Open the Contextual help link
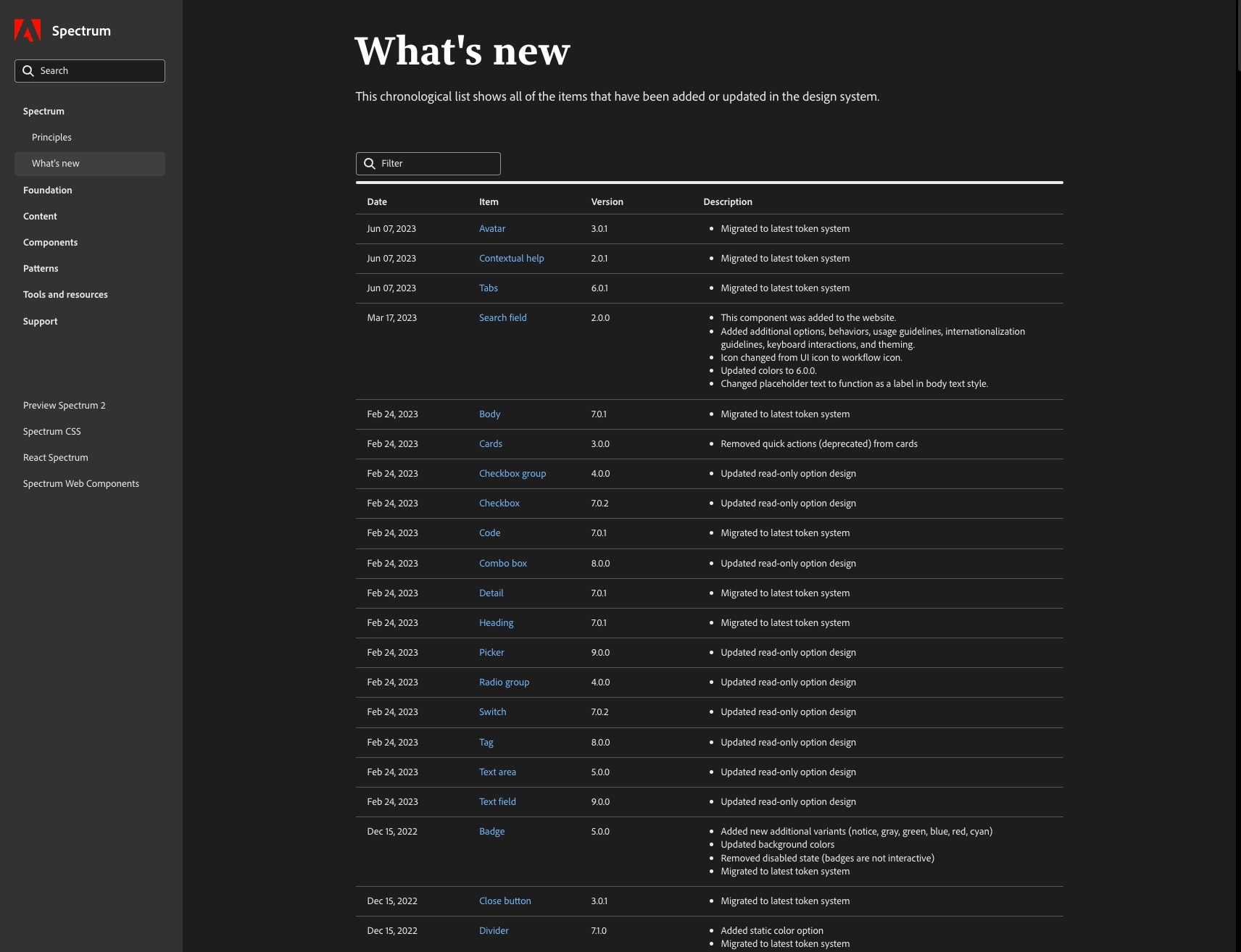 [x=511, y=259]
